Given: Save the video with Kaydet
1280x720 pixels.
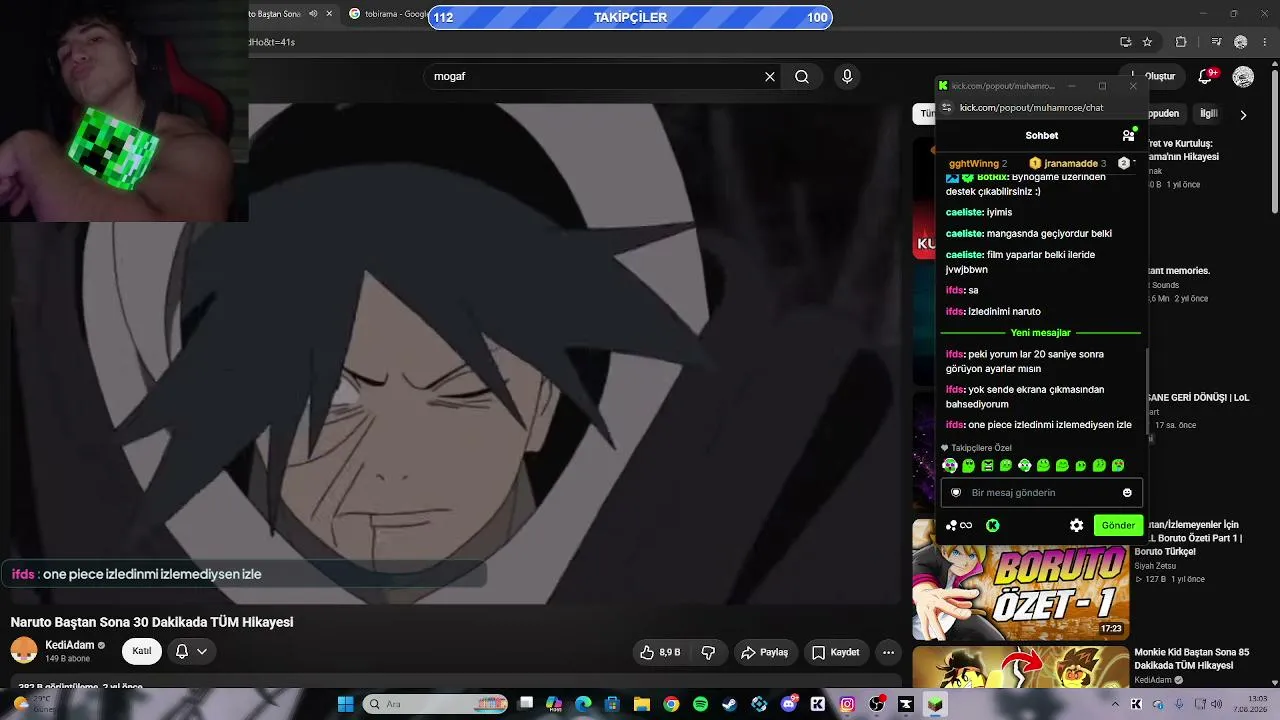Looking at the screenshot, I should tap(835, 652).
